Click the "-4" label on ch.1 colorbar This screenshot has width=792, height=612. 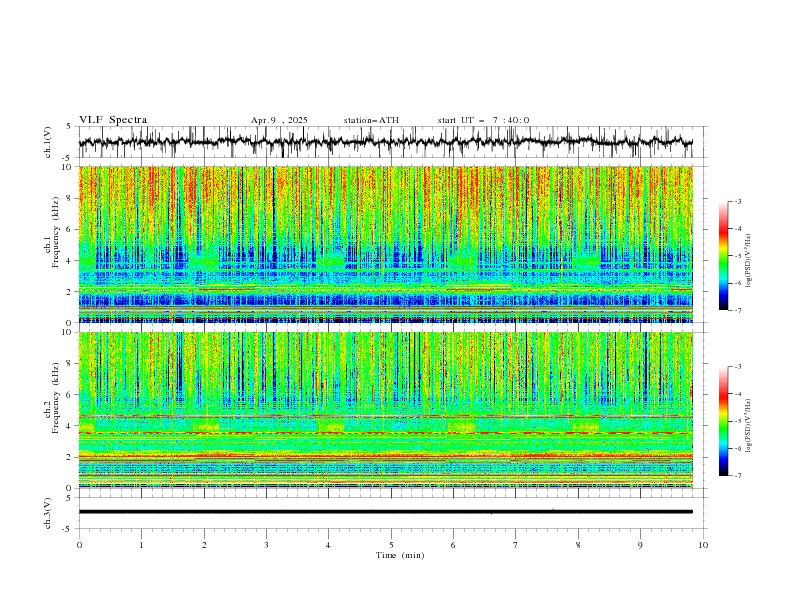737,229
